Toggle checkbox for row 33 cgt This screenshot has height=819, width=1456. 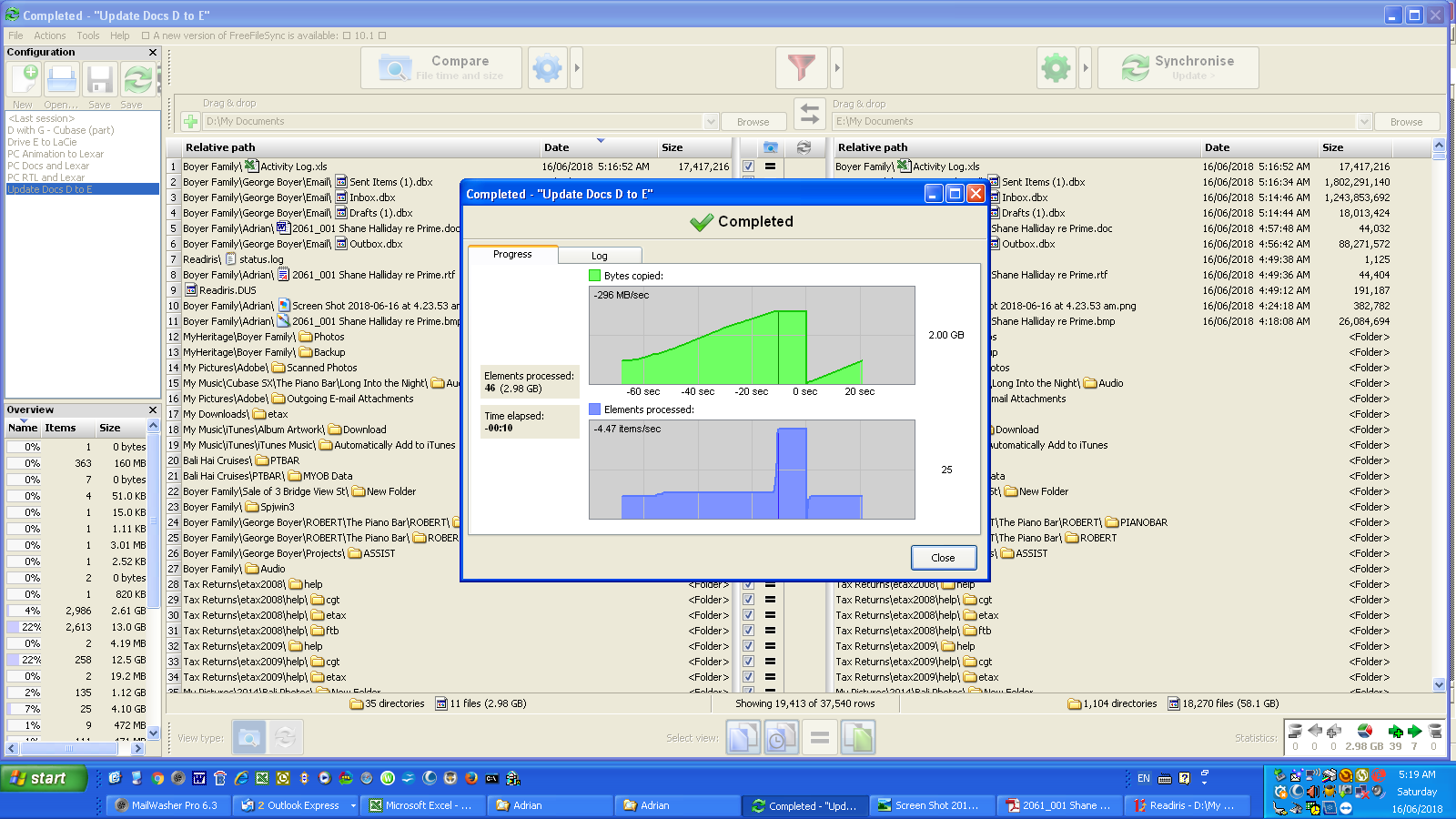748,662
